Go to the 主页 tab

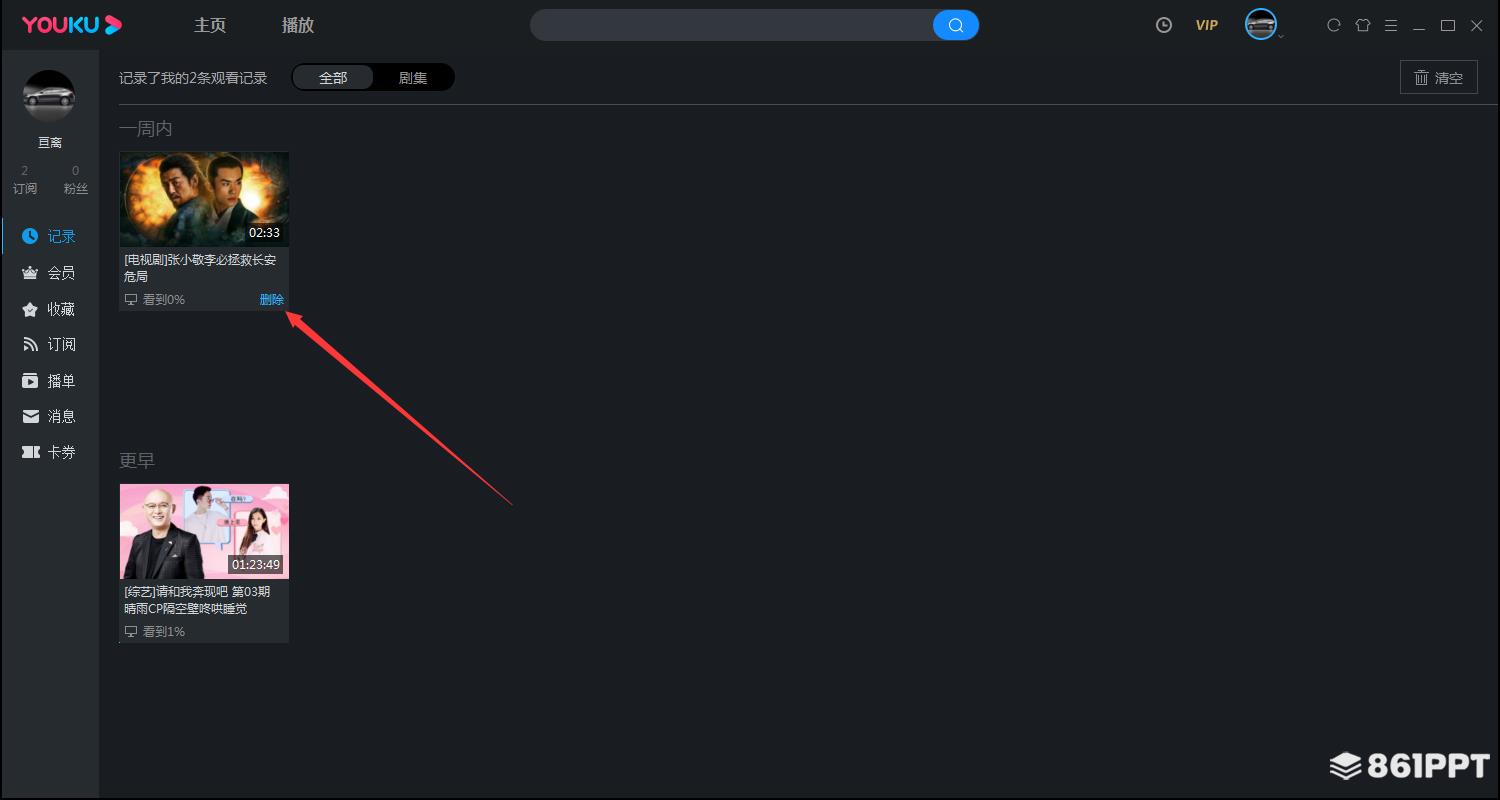coord(210,25)
